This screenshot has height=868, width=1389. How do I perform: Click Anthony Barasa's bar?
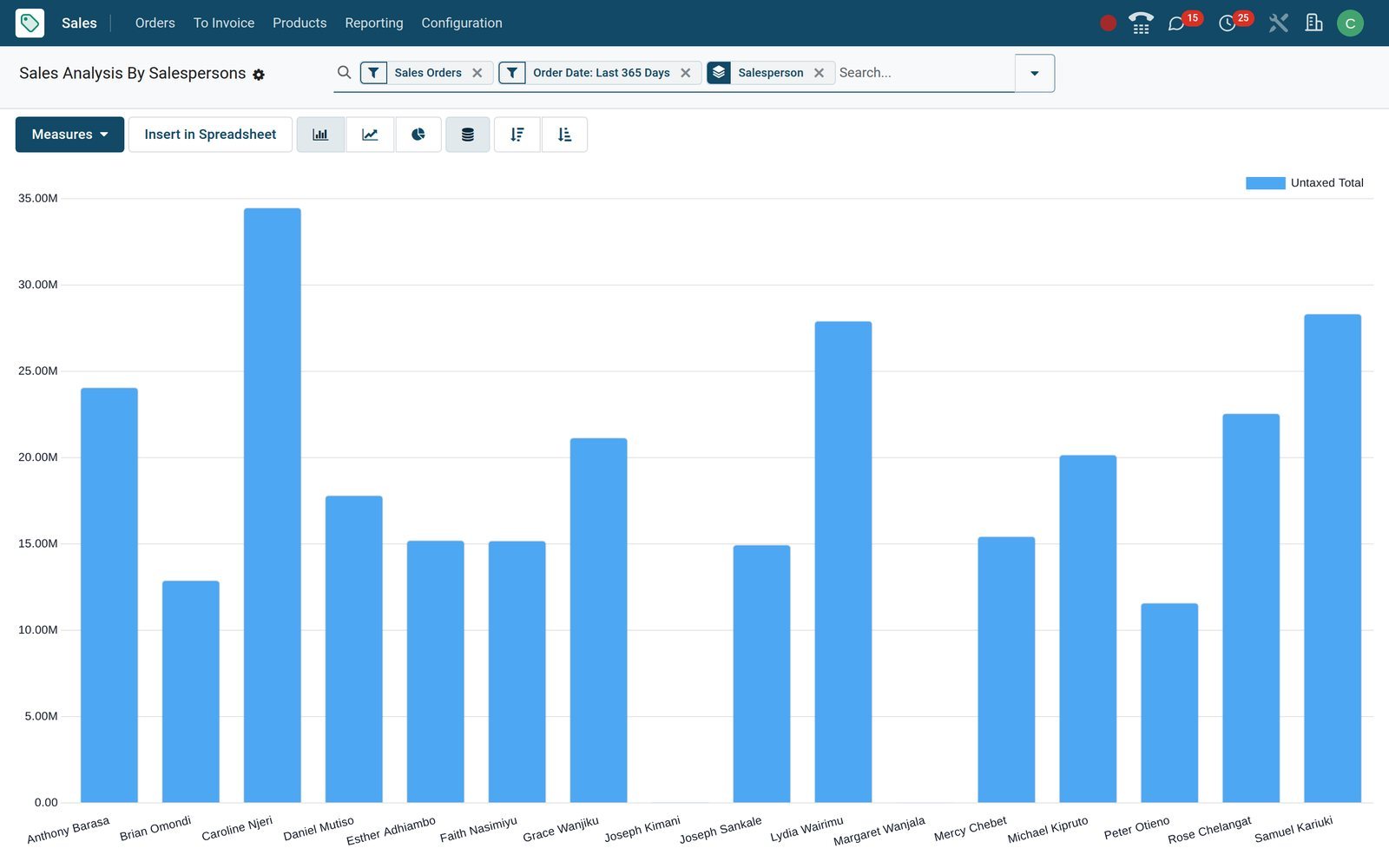[x=109, y=595]
